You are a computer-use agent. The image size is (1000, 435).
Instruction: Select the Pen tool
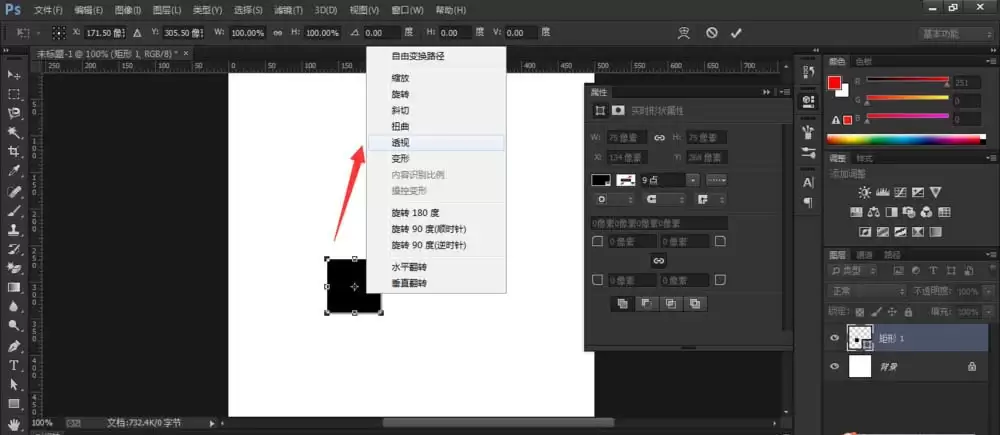pyautogui.click(x=13, y=346)
